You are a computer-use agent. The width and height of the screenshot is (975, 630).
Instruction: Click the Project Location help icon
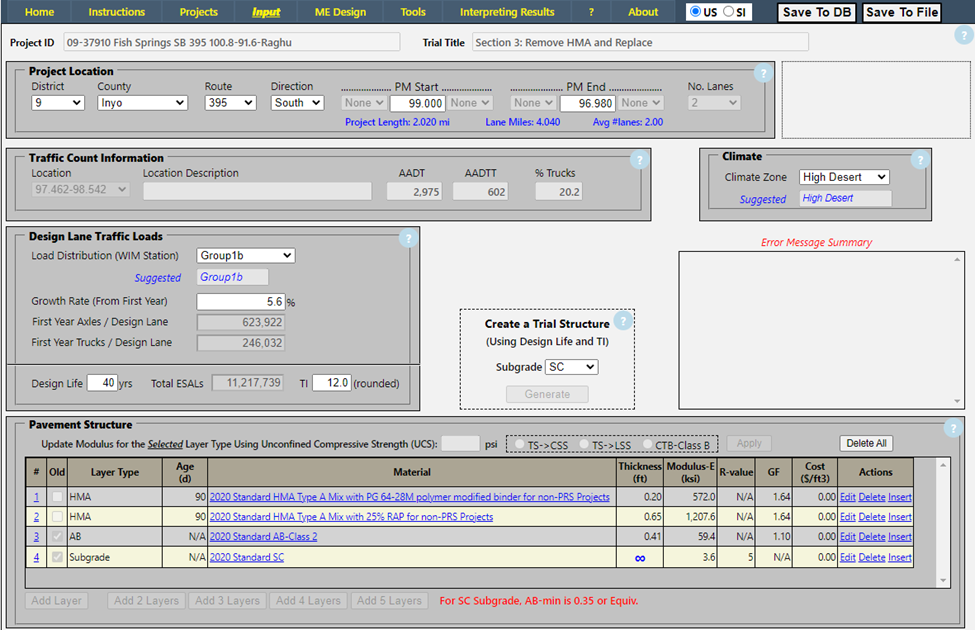(x=762, y=73)
